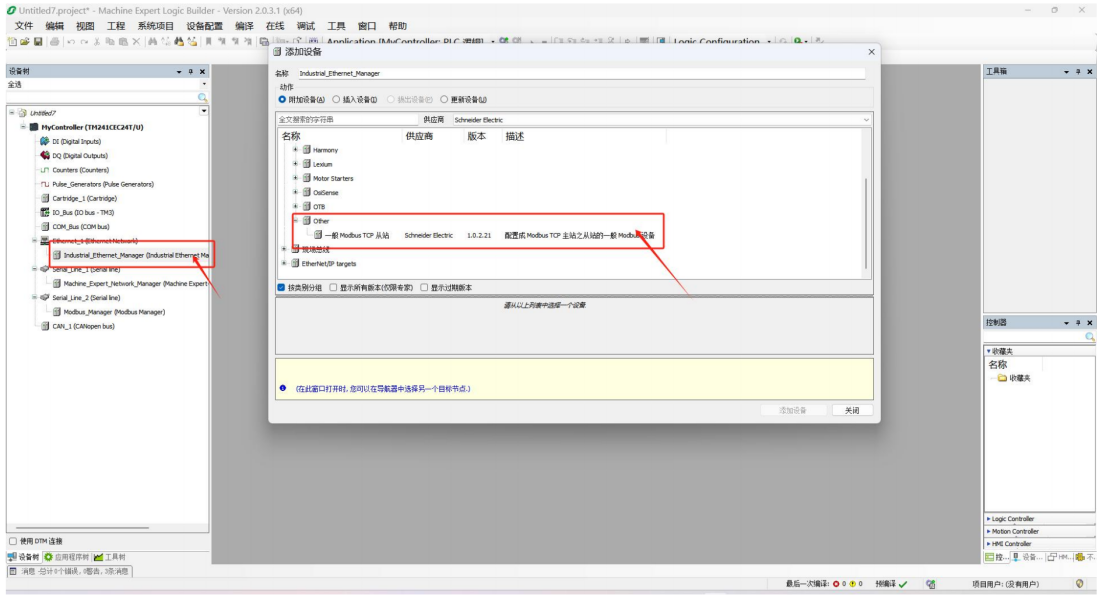Screen dimensions: 1106x603
Task: Click the search magnifier in device tree panel
Action: point(202,97)
